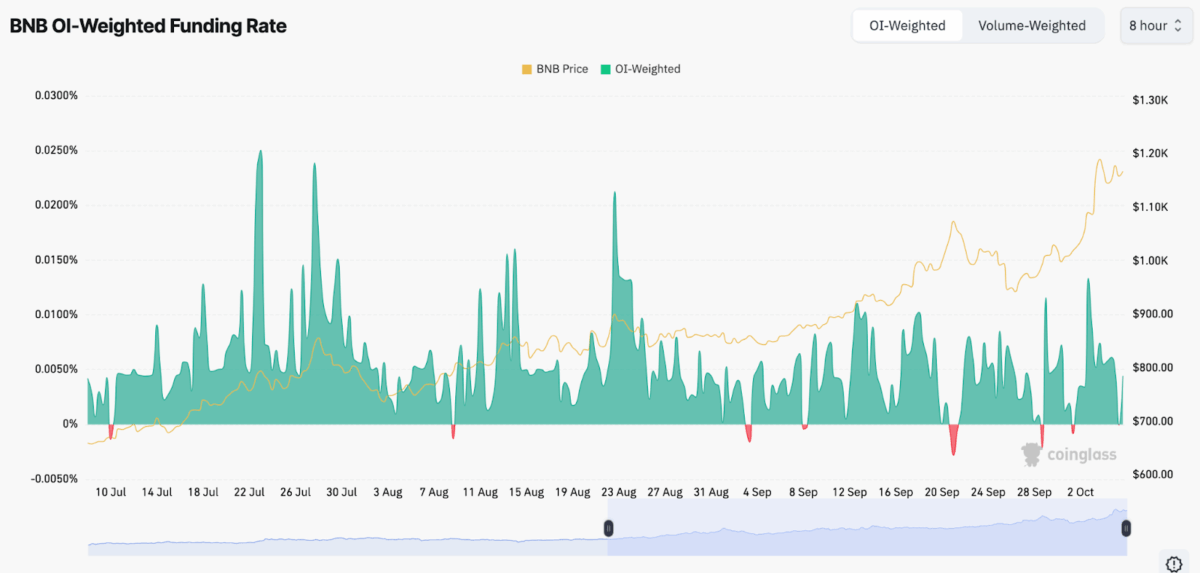Click the 2 Oct date label

tap(1081, 492)
